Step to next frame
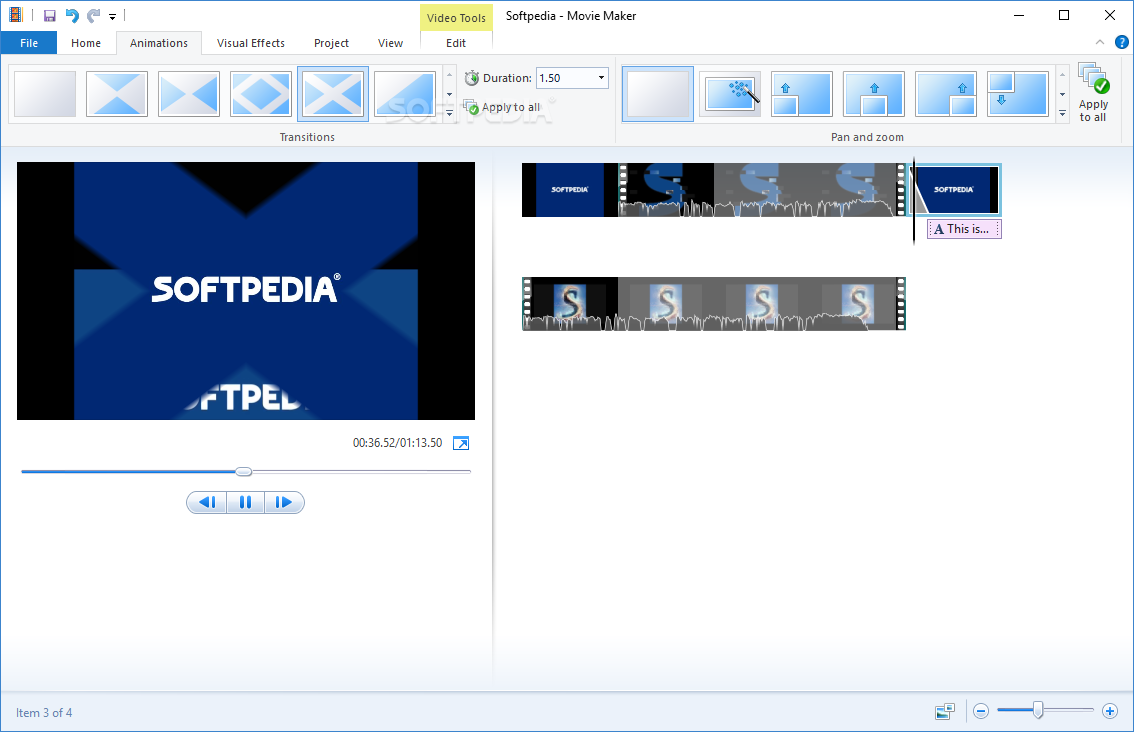 point(284,503)
